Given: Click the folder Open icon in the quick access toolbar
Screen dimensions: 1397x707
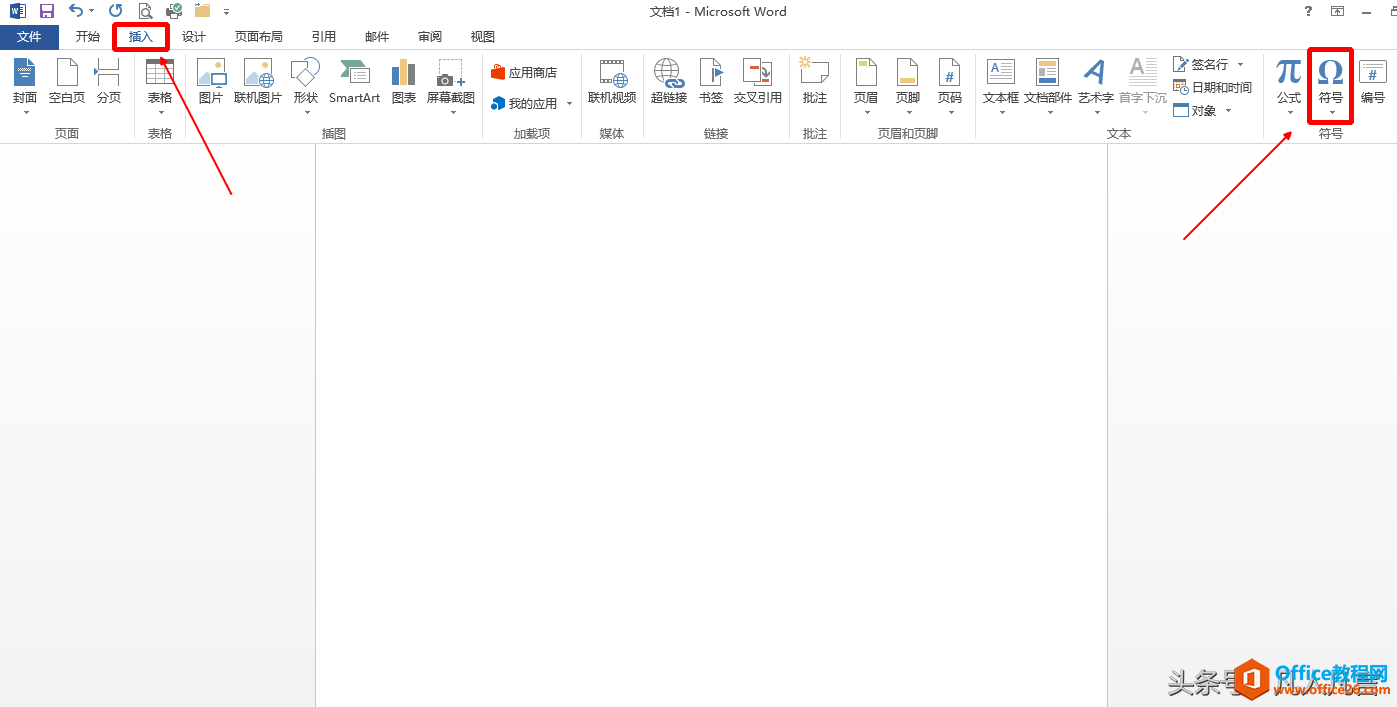Looking at the screenshot, I should [x=203, y=11].
